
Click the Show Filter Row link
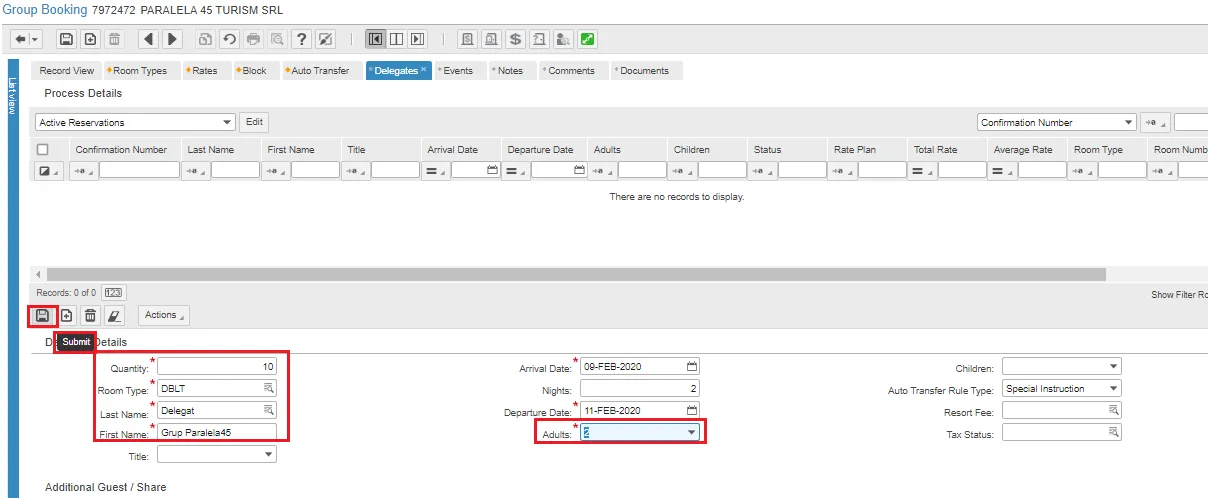tap(1179, 295)
